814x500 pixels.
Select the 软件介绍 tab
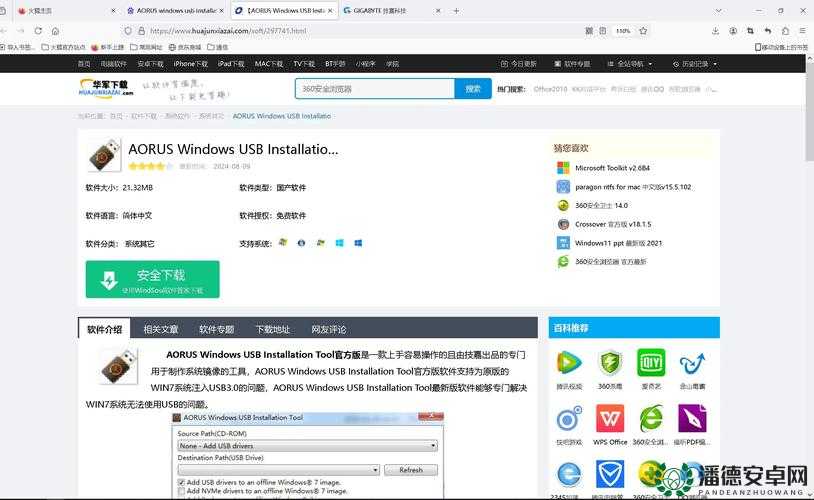[x=104, y=329]
